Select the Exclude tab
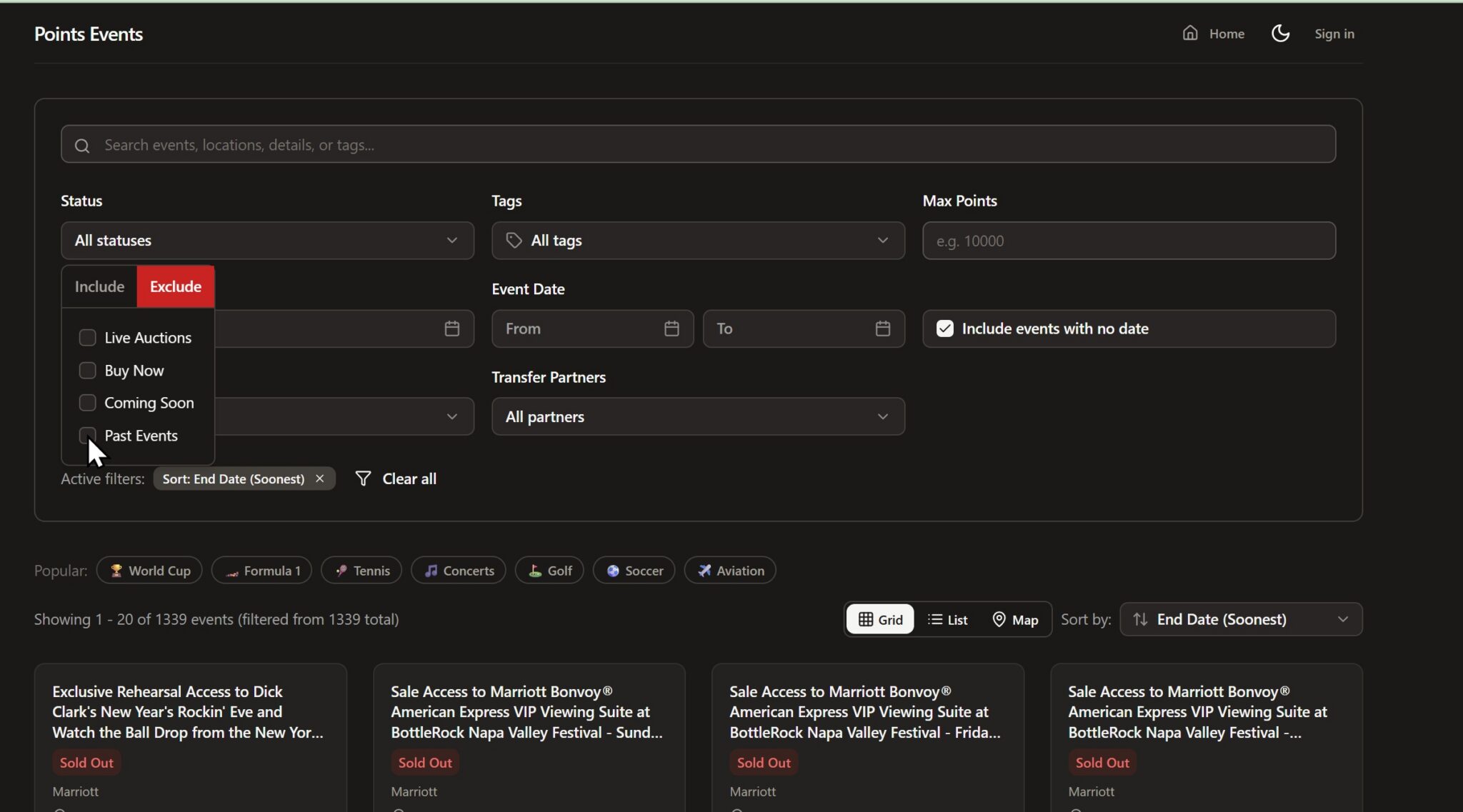This screenshot has height=812, width=1463. point(176,286)
